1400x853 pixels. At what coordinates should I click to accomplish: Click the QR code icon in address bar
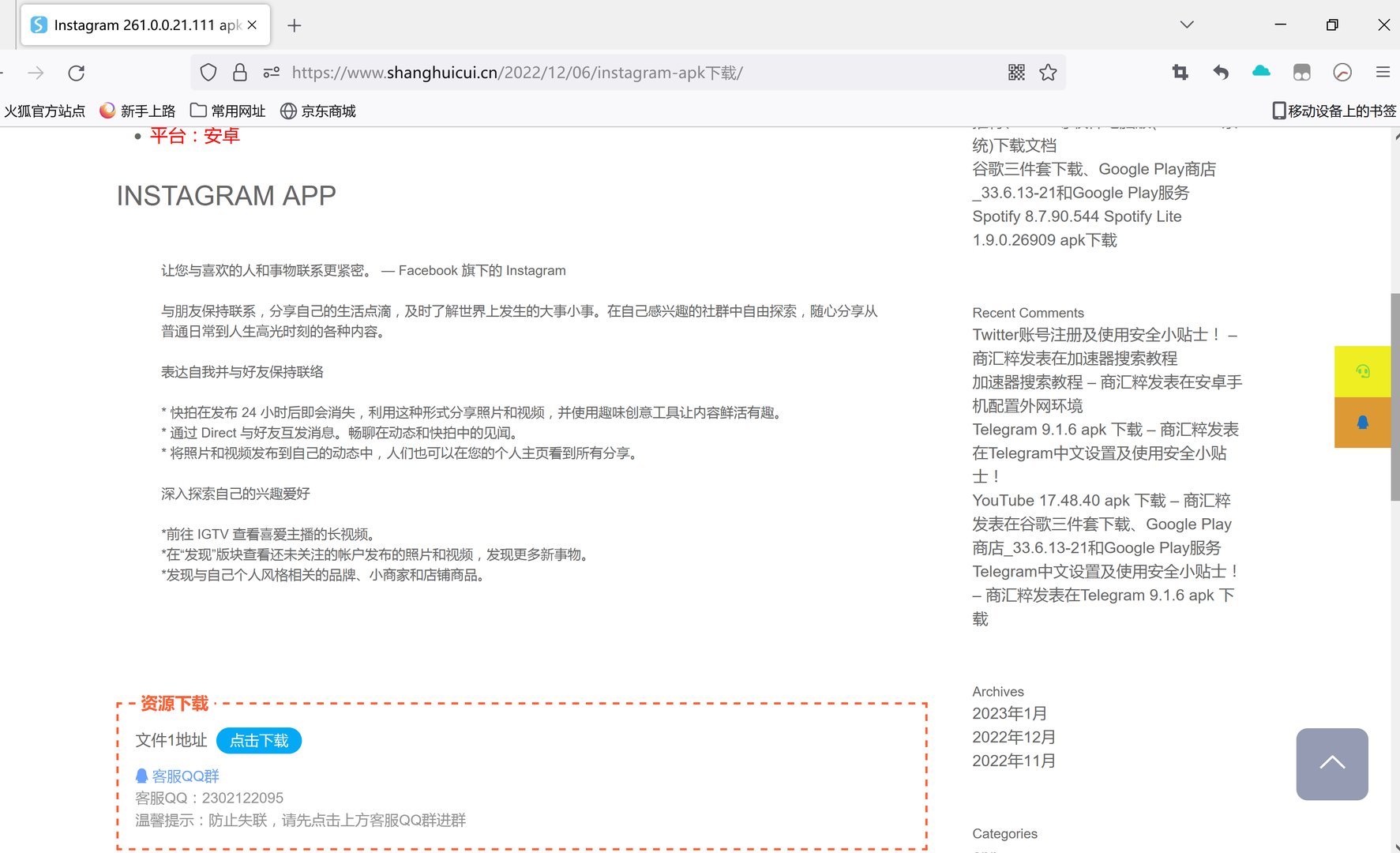1016,72
